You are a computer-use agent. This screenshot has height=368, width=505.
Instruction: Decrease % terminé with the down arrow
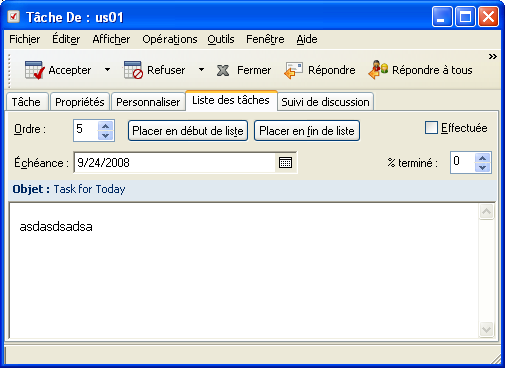click(x=482, y=167)
